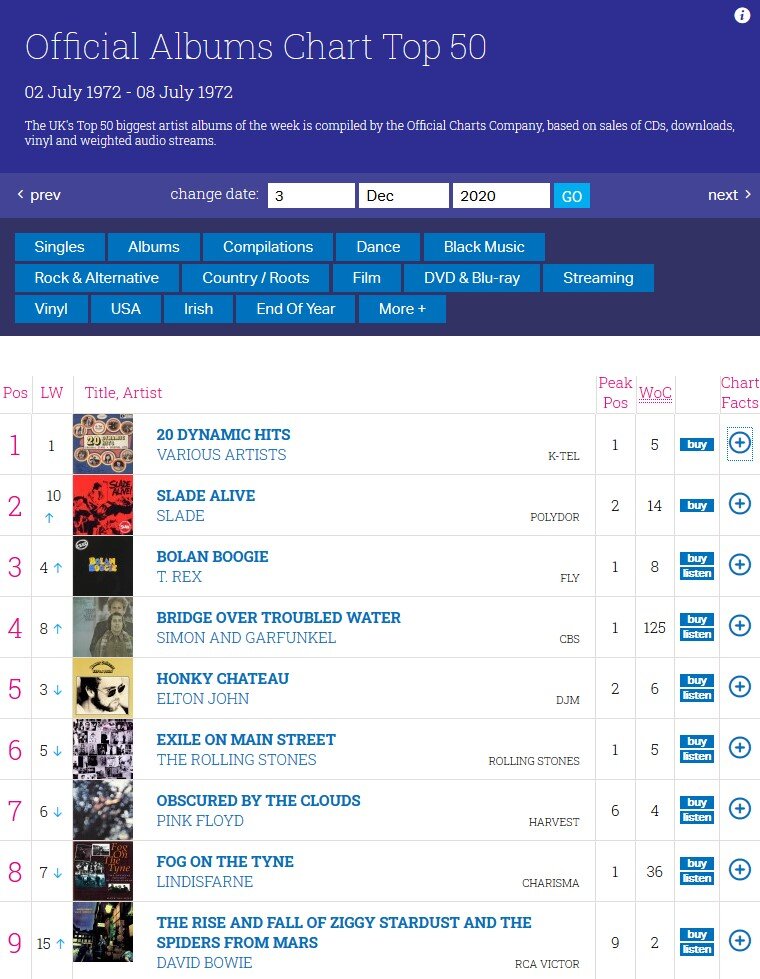The height and width of the screenshot is (979, 760).
Task: Open the Rock & Alternative chart tab
Action: click(97, 278)
